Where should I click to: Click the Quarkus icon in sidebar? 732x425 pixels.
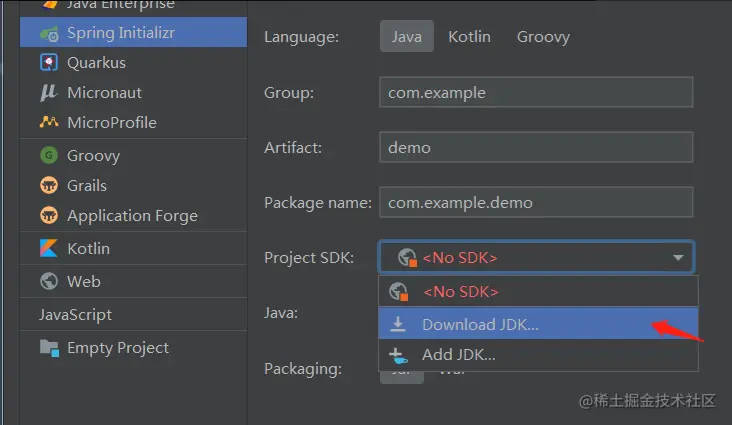[49, 63]
